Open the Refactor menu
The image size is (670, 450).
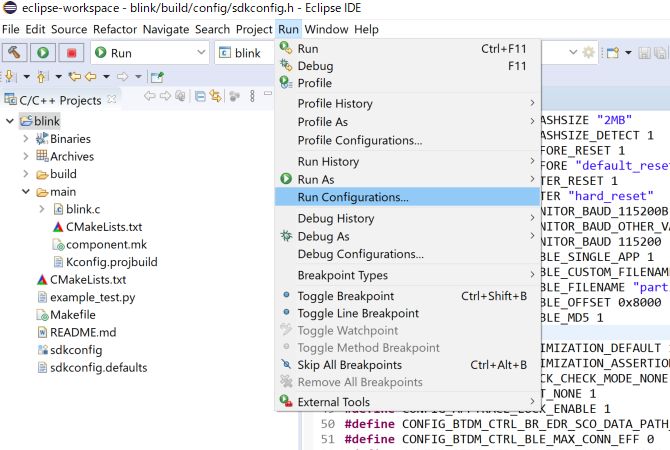pos(115,29)
